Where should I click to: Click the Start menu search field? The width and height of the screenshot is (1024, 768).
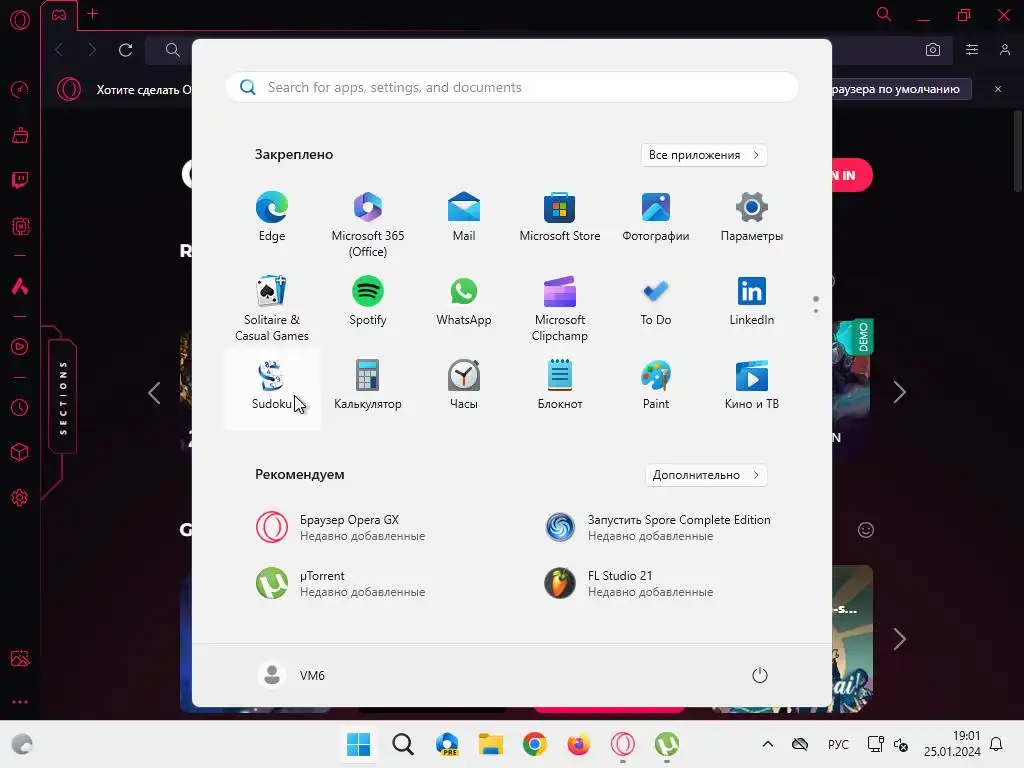point(512,87)
